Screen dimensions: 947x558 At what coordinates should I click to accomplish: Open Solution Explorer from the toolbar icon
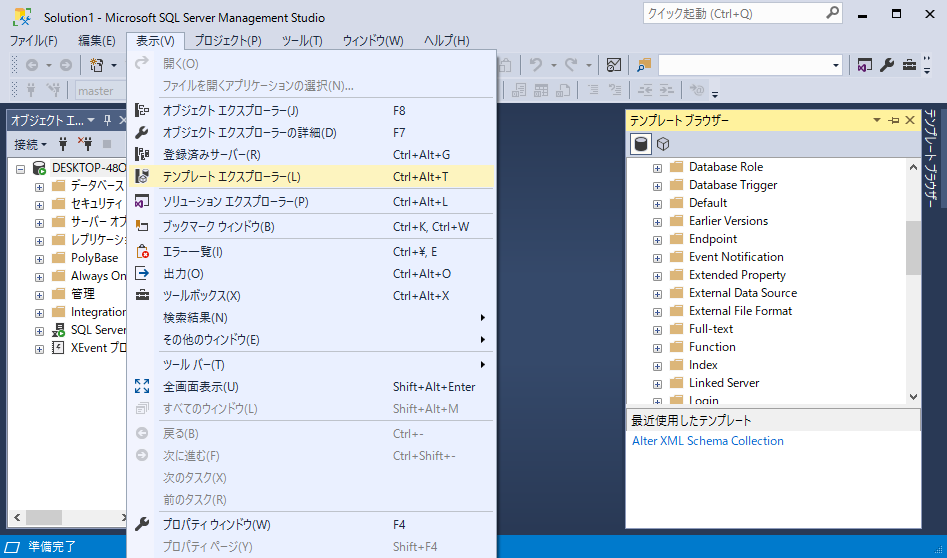[x=864, y=65]
